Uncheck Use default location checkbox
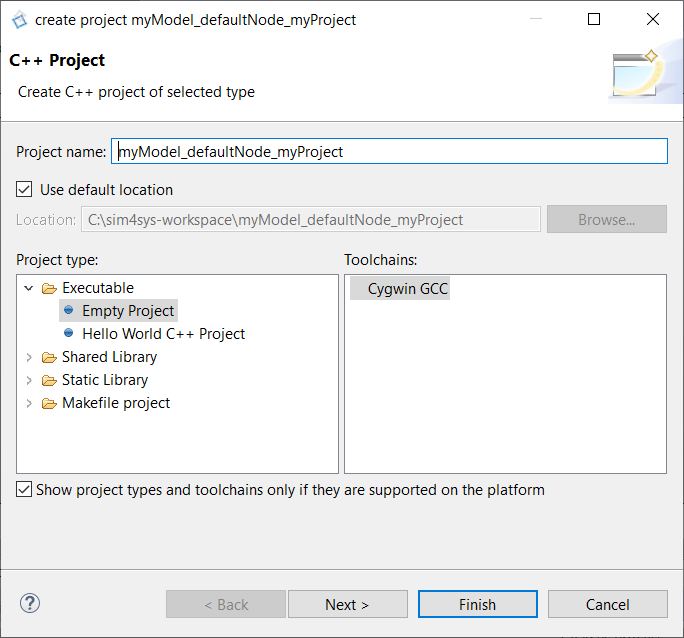Screen dimensions: 684x638 (x=24, y=190)
